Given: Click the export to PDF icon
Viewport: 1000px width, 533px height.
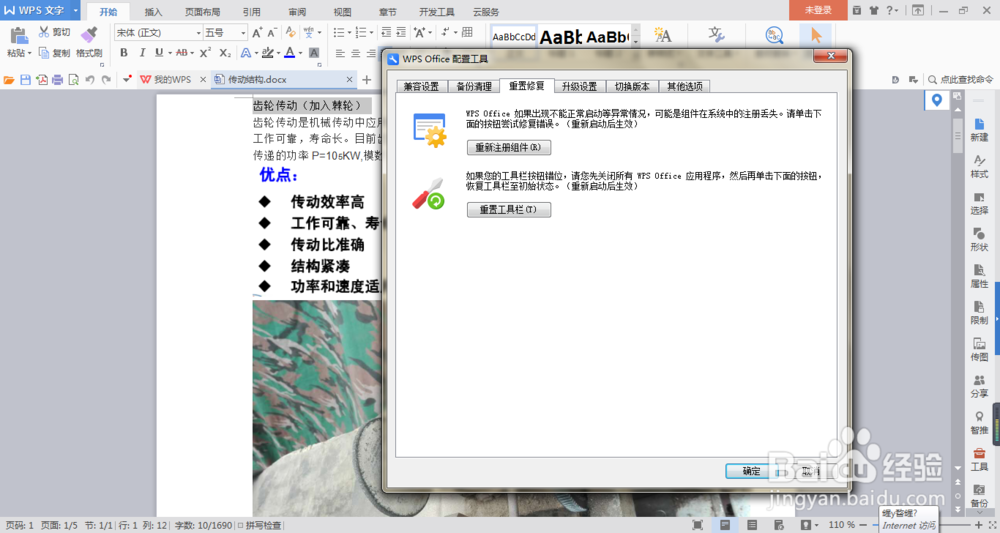Looking at the screenshot, I should pos(41,80).
